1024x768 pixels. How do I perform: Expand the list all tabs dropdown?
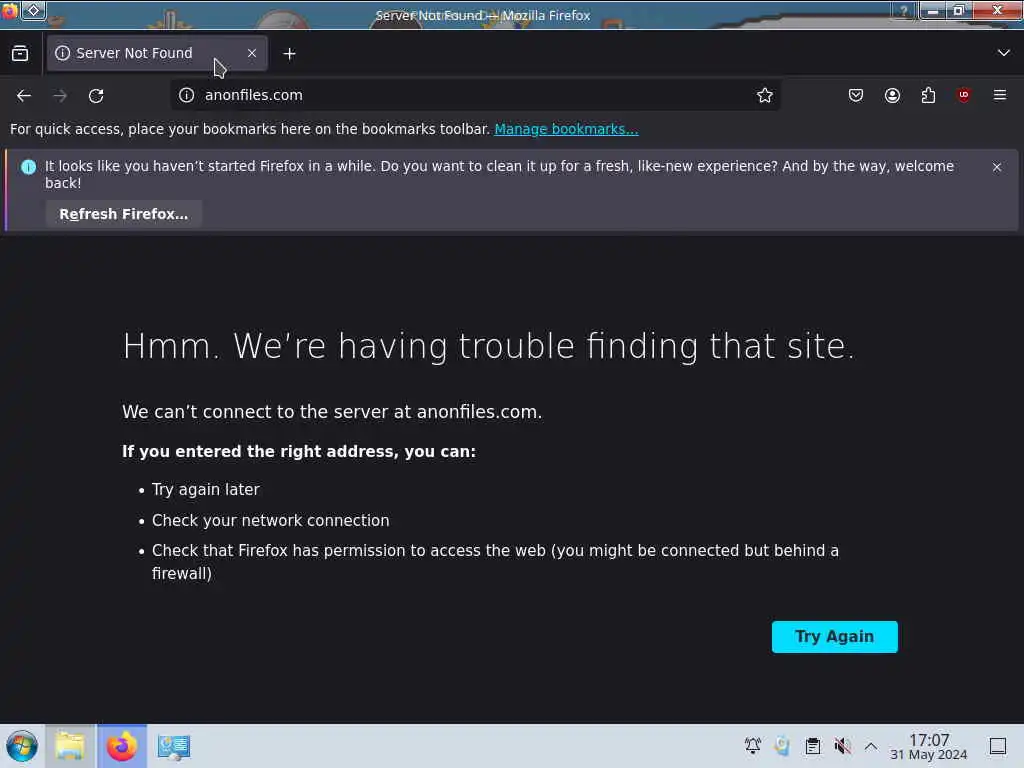coord(1004,53)
